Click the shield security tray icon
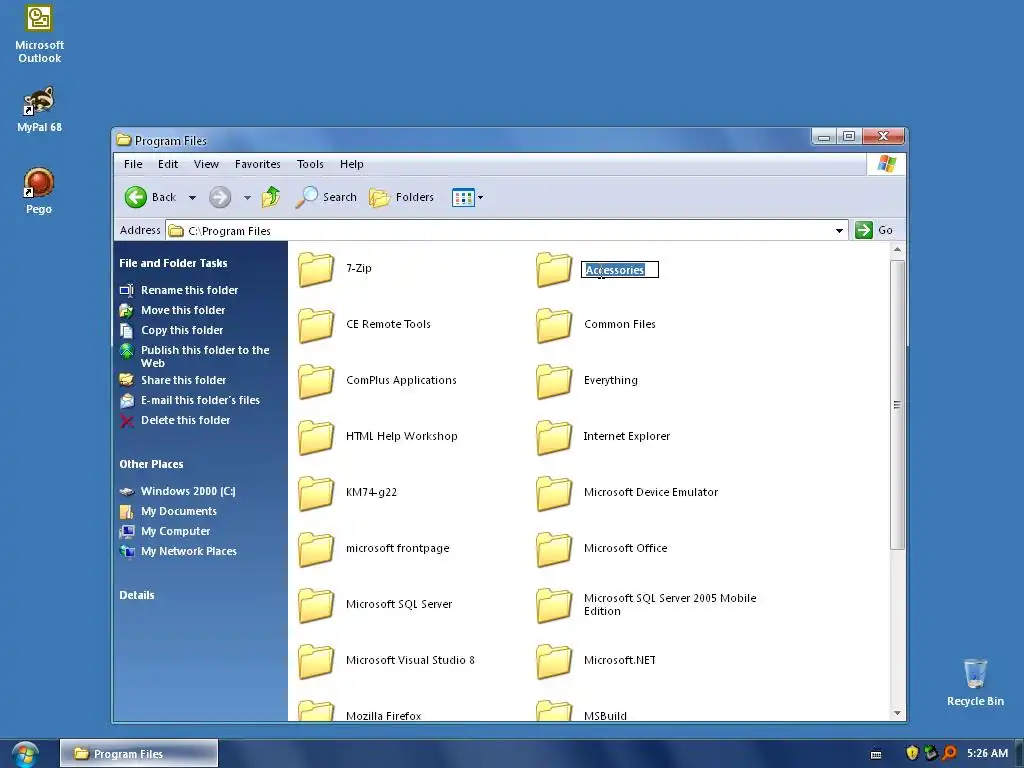1024x768 pixels. (912, 754)
